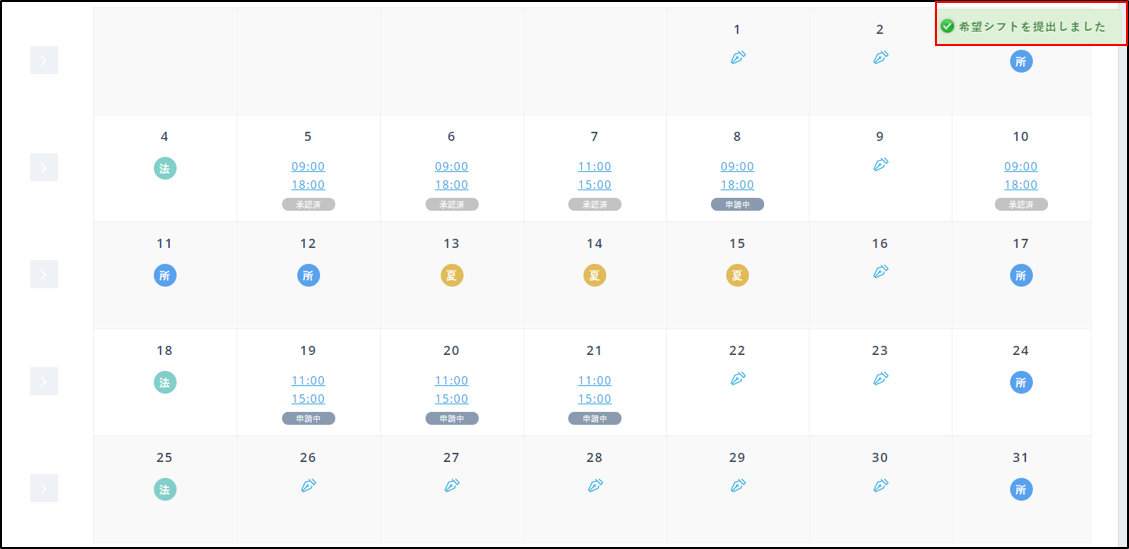Open the edit pencil for day 9

tap(880, 164)
